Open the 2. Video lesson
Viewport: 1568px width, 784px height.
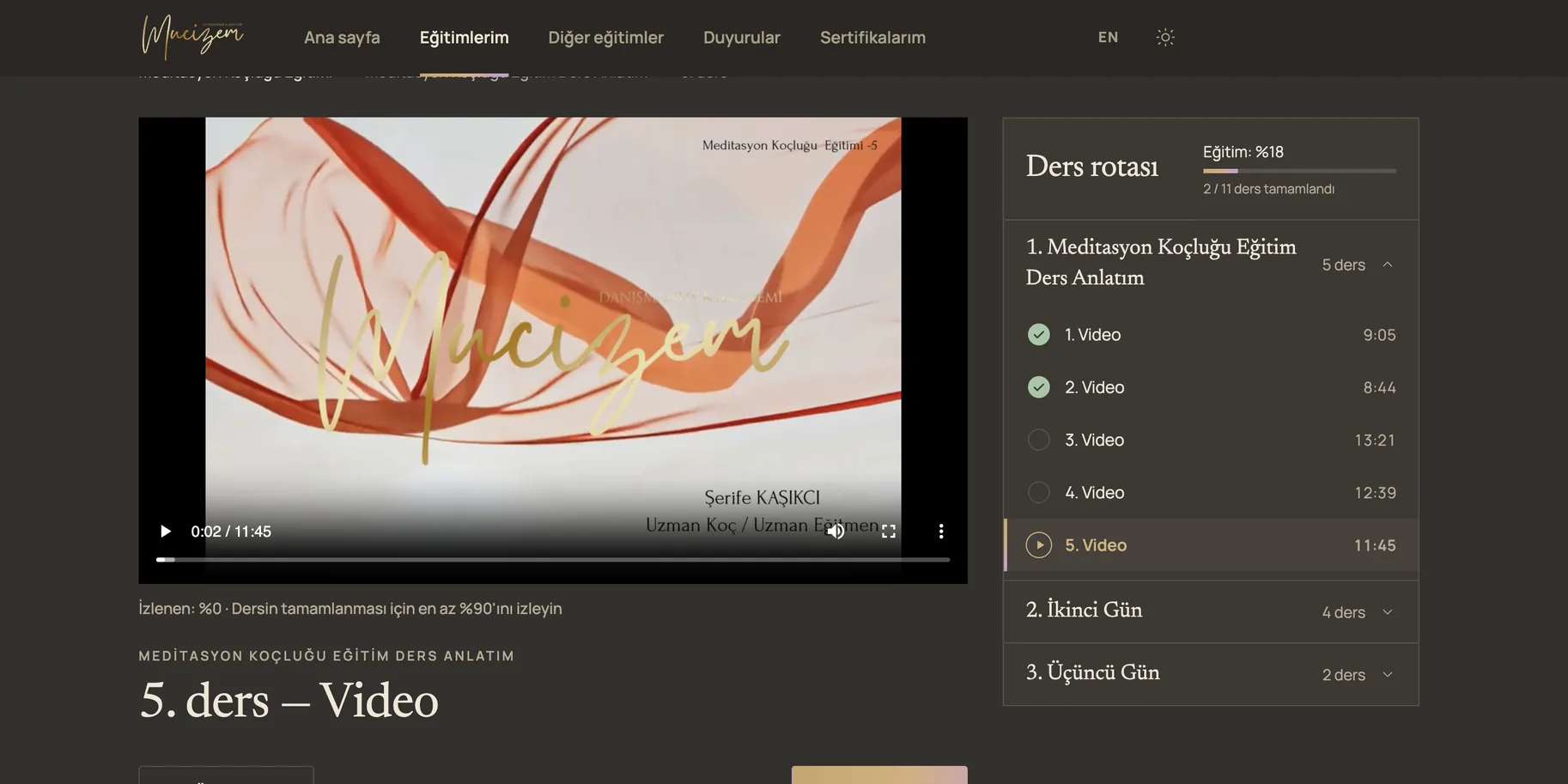(1211, 387)
